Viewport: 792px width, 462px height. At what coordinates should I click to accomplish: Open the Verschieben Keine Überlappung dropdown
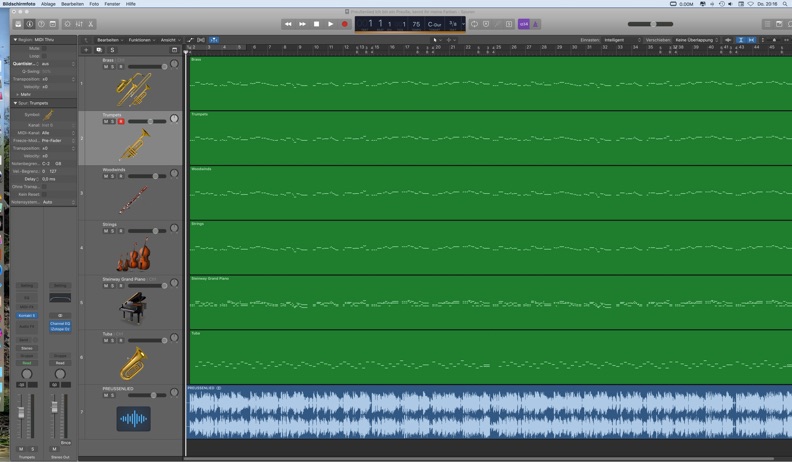pyautogui.click(x=697, y=40)
